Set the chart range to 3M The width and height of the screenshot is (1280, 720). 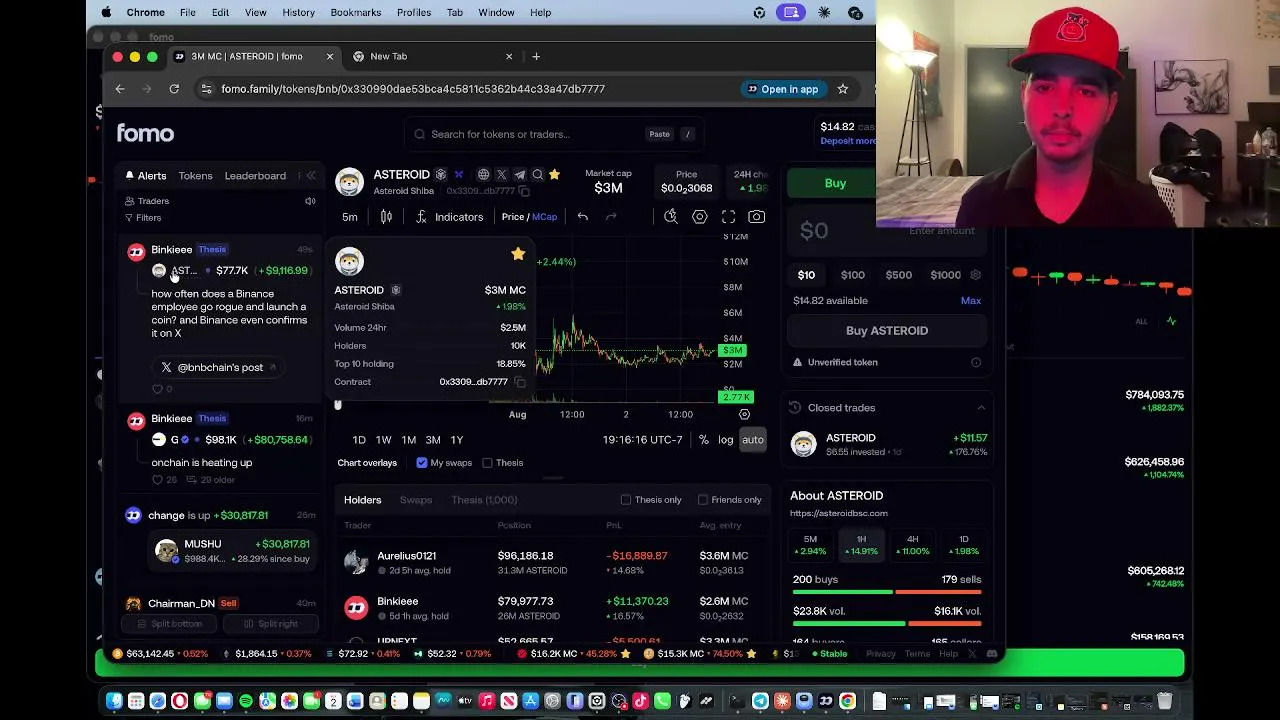tap(433, 440)
